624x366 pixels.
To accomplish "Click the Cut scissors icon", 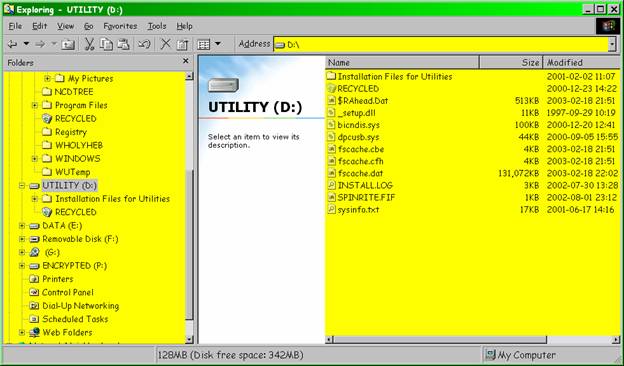I will click(x=89, y=44).
